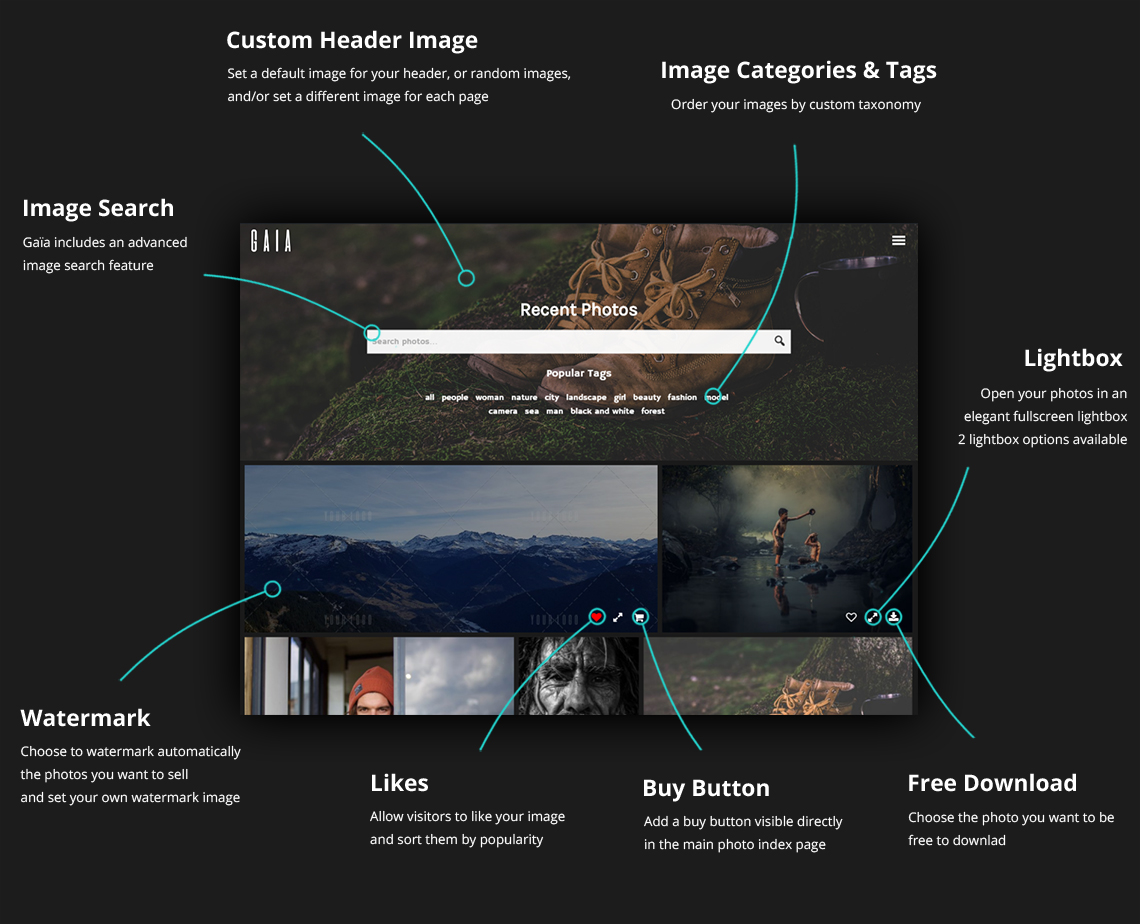Open the hamburger menu icon
Viewport: 1140px width, 924px height.
pos(899,241)
